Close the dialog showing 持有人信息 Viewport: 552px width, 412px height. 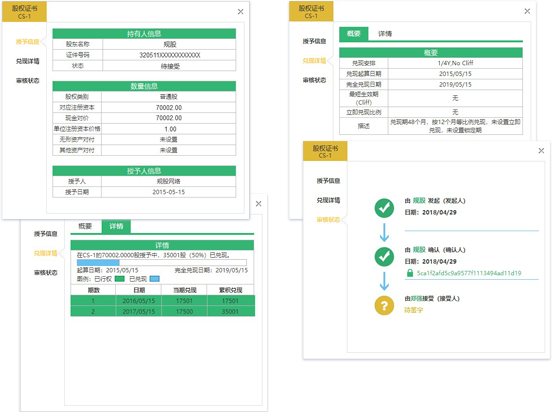point(240,12)
